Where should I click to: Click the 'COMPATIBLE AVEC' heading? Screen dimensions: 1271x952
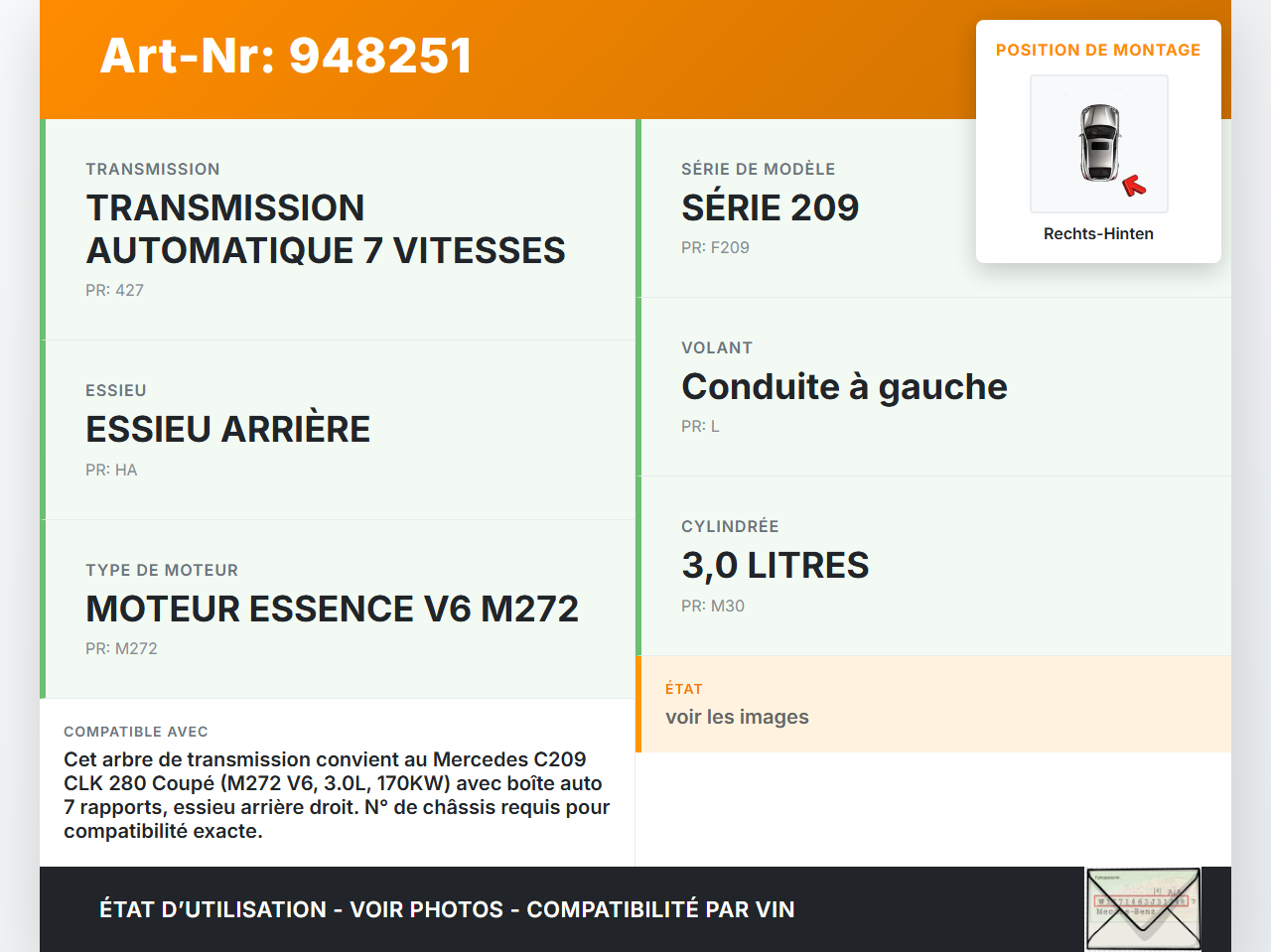[x=136, y=732]
